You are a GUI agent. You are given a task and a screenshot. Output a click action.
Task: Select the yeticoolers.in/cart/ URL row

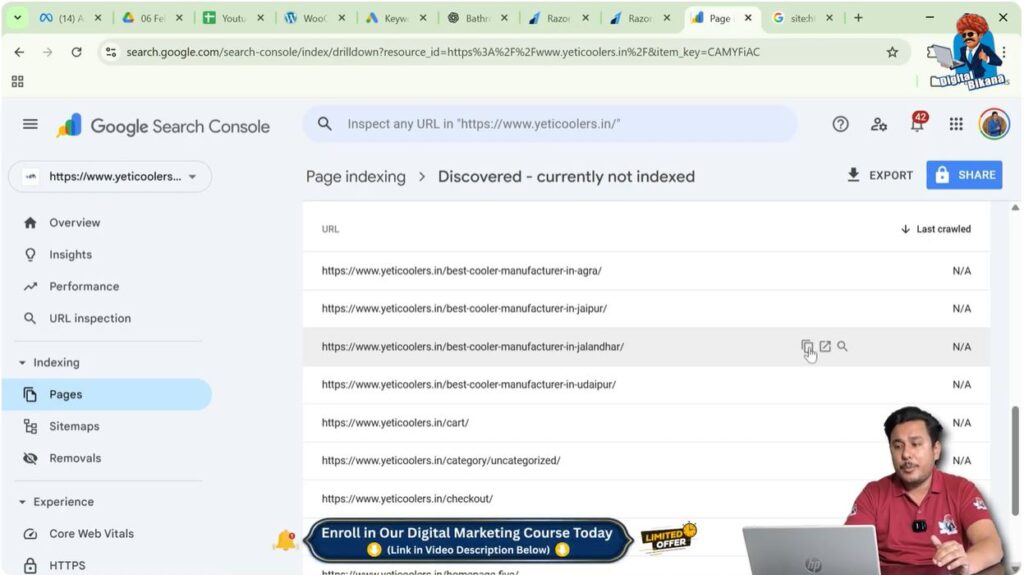(646, 423)
